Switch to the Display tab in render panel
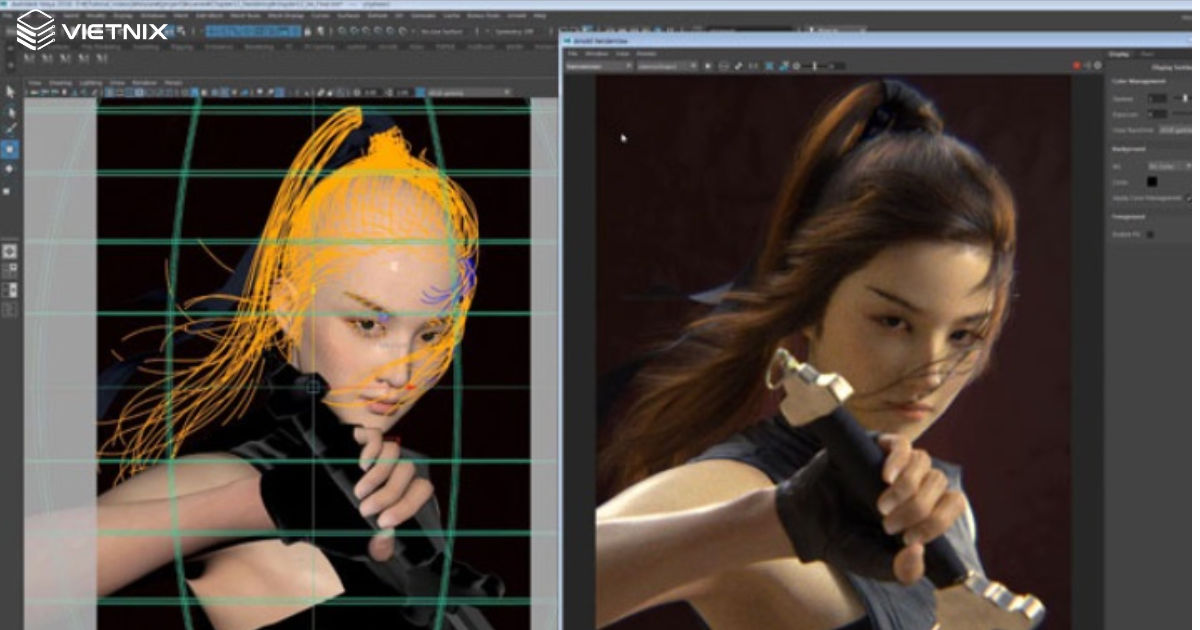1200x630 pixels. click(x=1117, y=54)
